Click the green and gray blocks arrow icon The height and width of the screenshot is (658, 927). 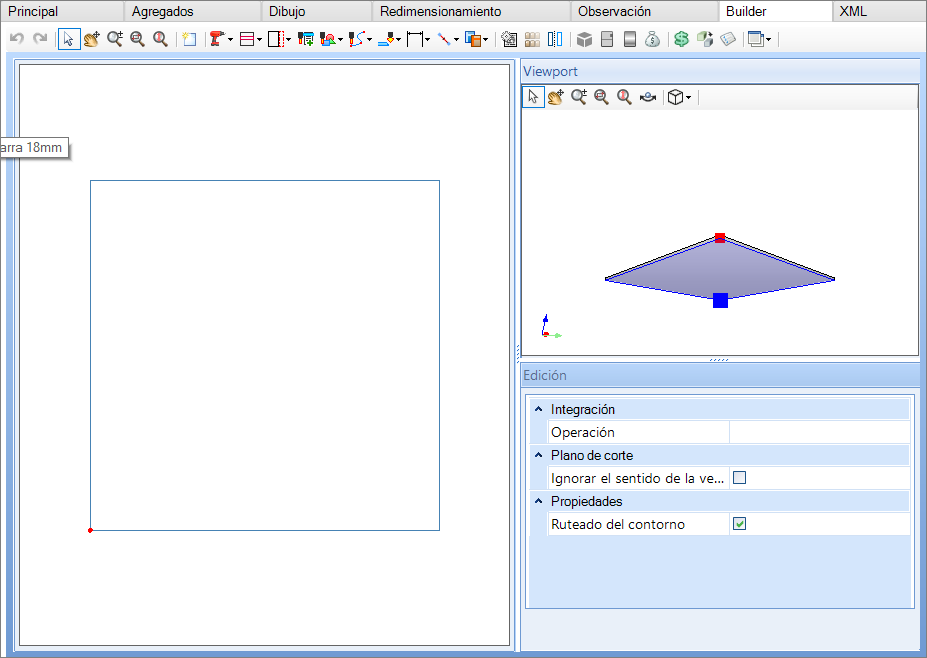click(x=705, y=39)
